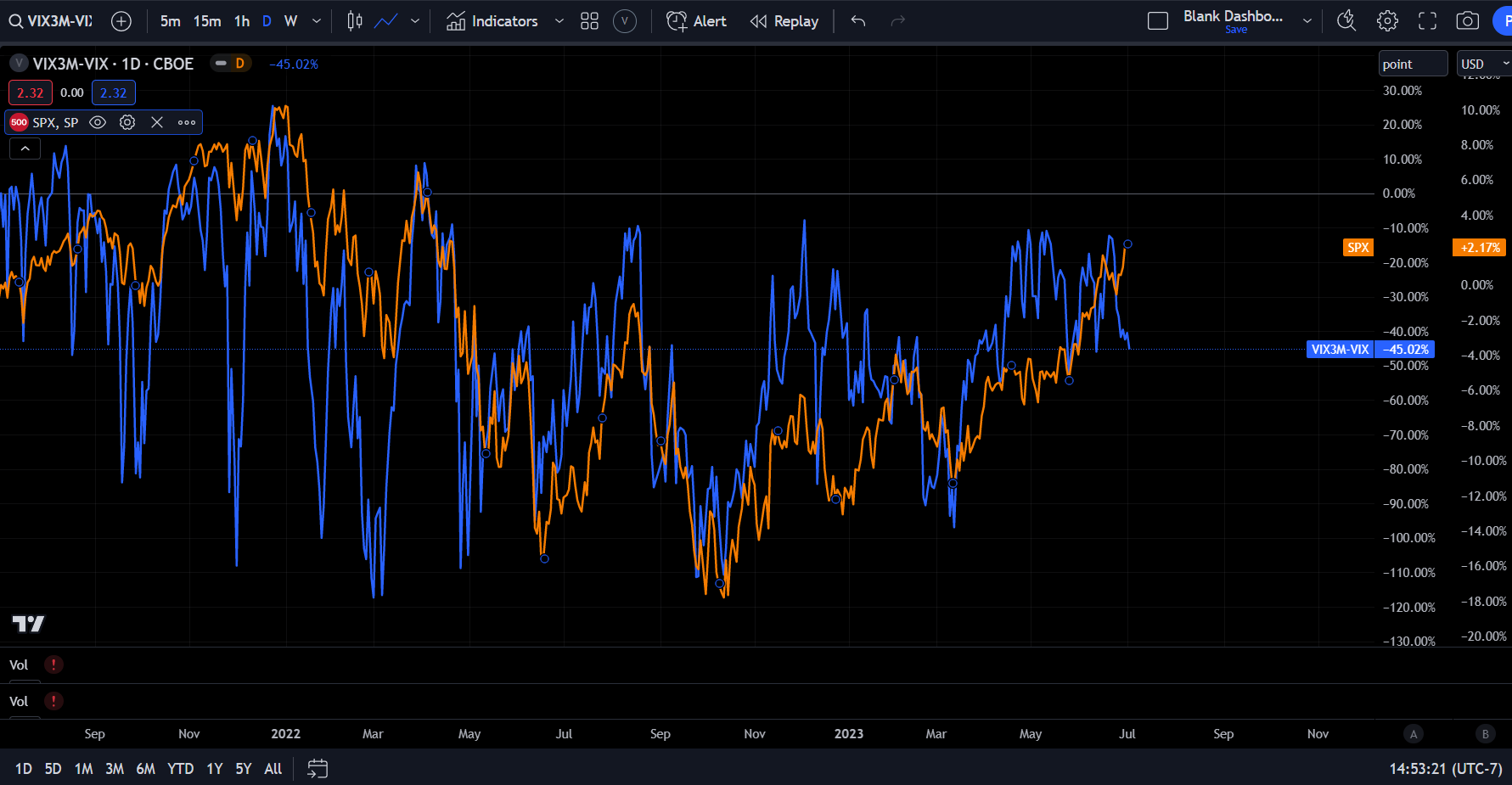Open more options for SPX legend
1512x785 pixels.
[x=187, y=122]
